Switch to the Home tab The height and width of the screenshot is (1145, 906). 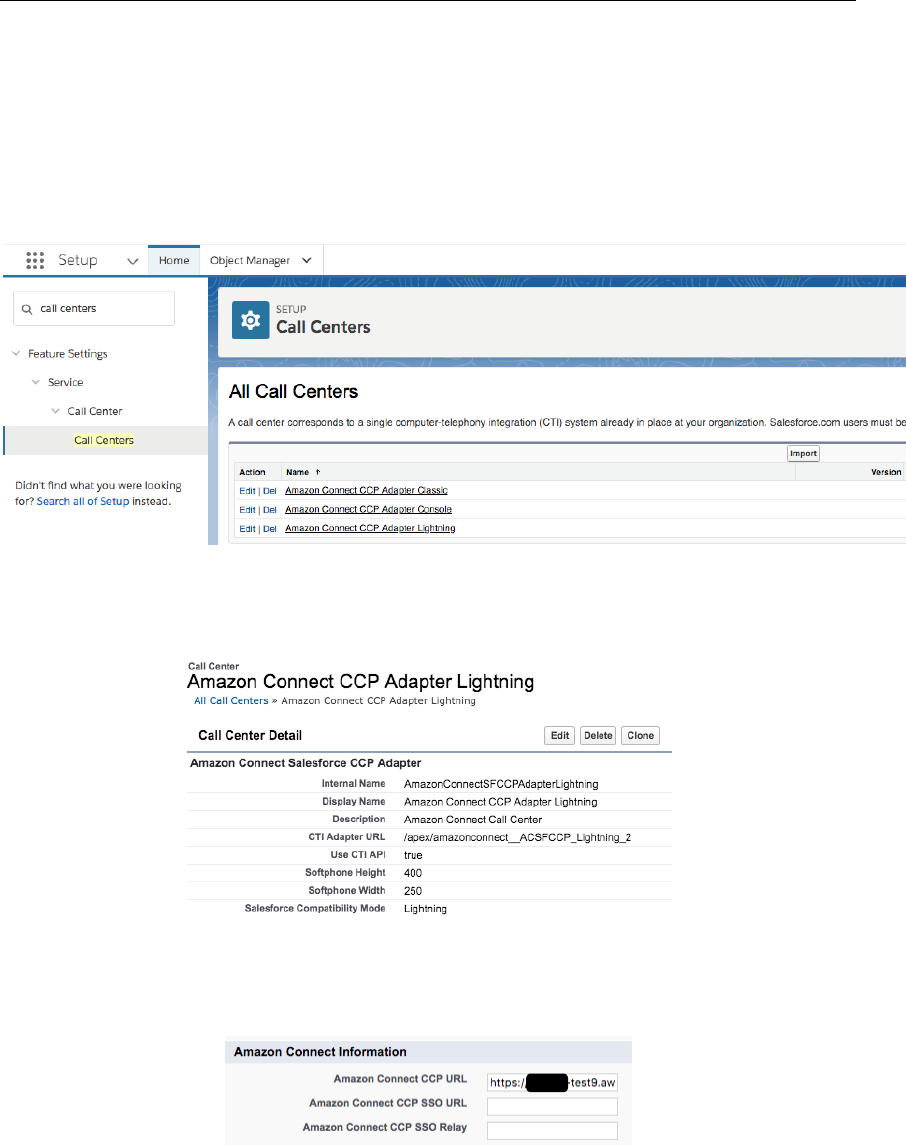click(174, 260)
